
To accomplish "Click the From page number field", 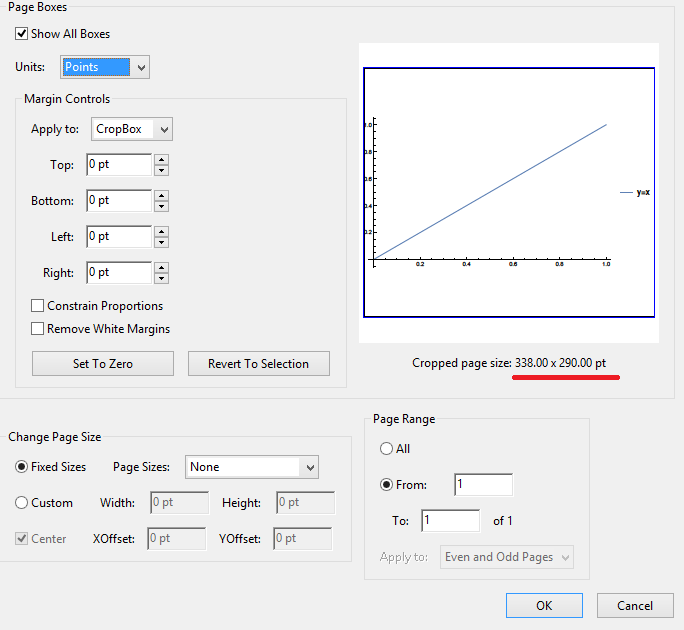I will 483,485.
